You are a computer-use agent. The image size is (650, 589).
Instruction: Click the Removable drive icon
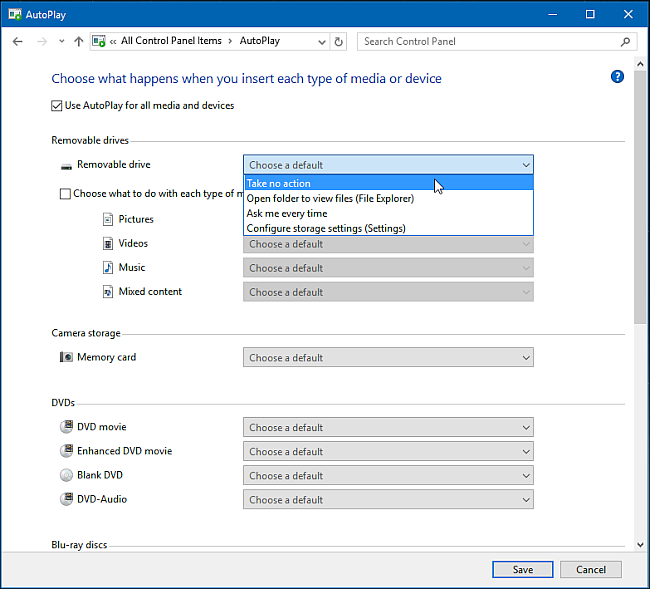pyautogui.click(x=66, y=166)
